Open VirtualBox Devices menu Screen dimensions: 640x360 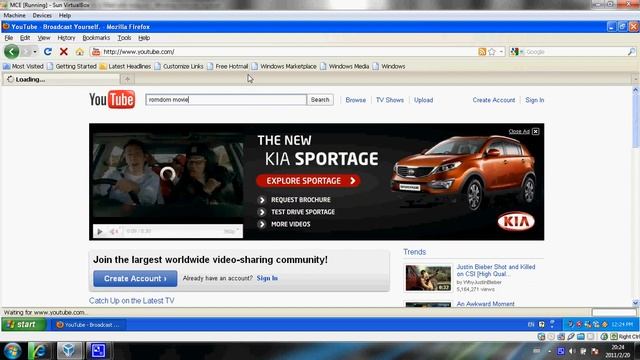[x=42, y=16]
